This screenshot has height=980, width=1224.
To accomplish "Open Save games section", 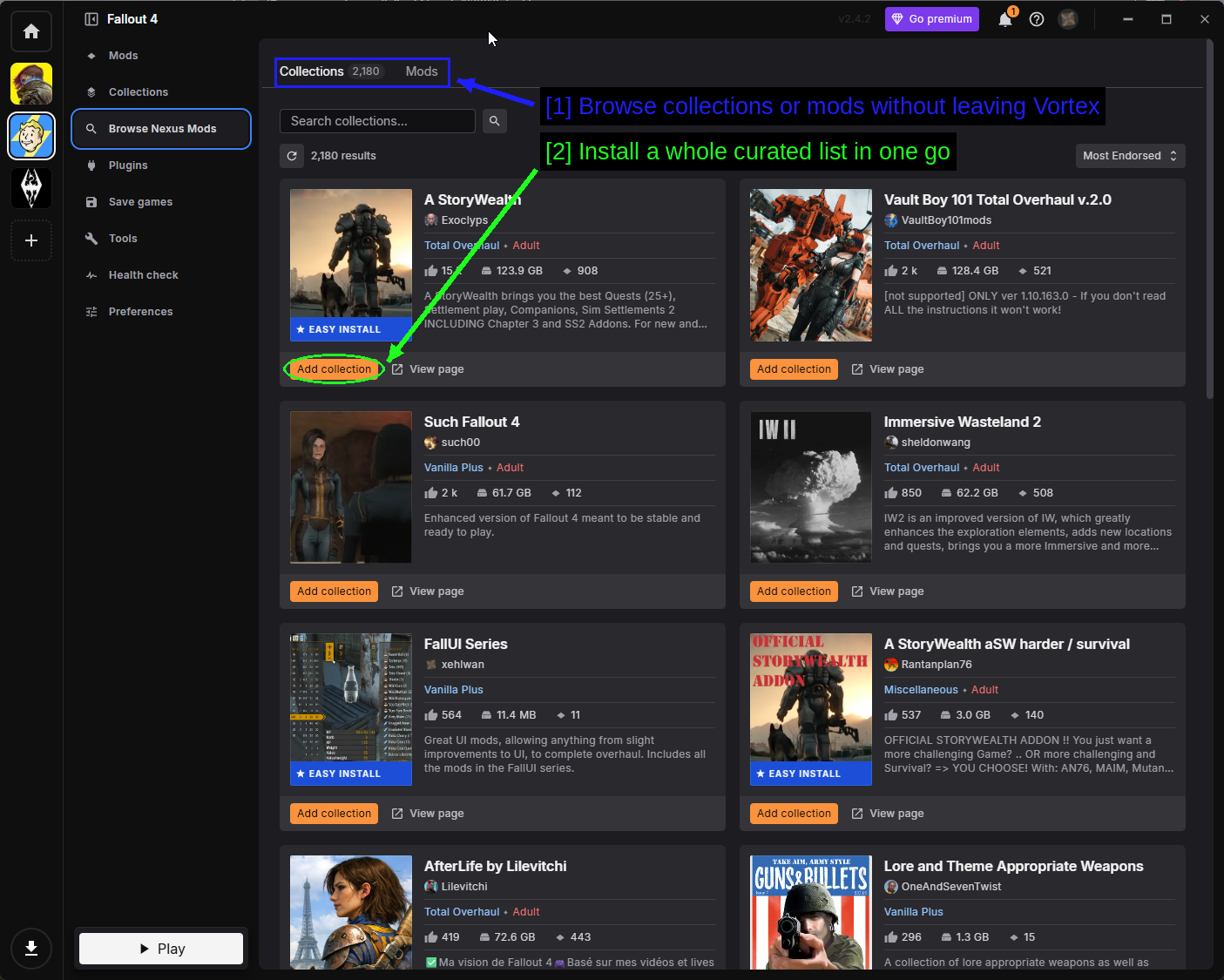I will [161, 202].
